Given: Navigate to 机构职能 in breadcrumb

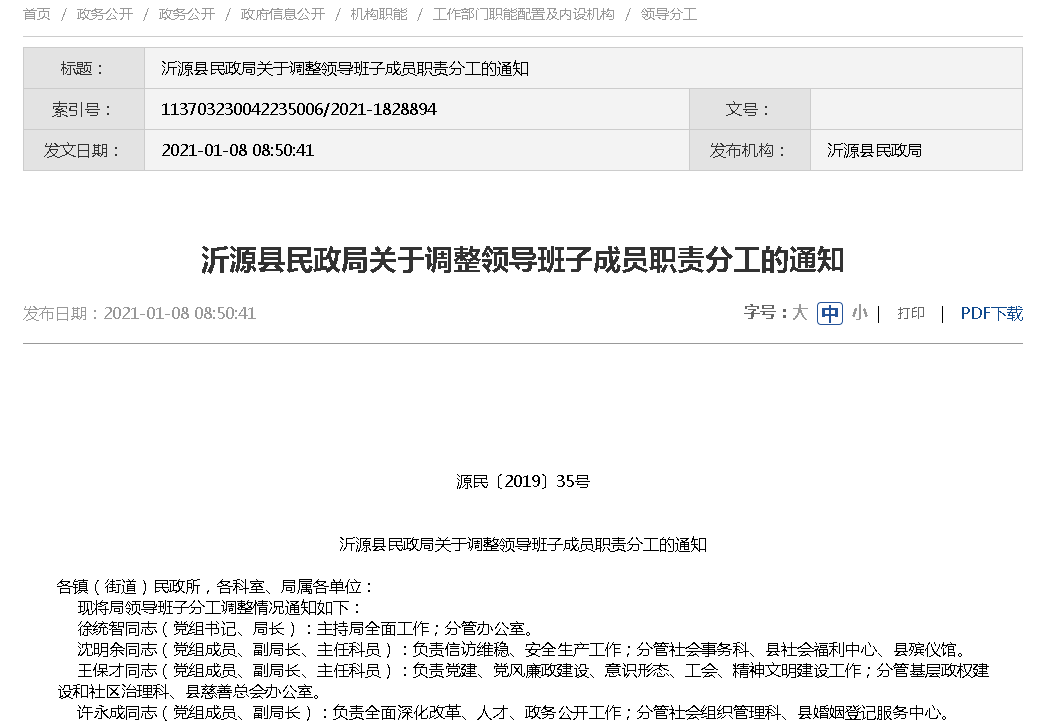Looking at the screenshot, I should [378, 15].
